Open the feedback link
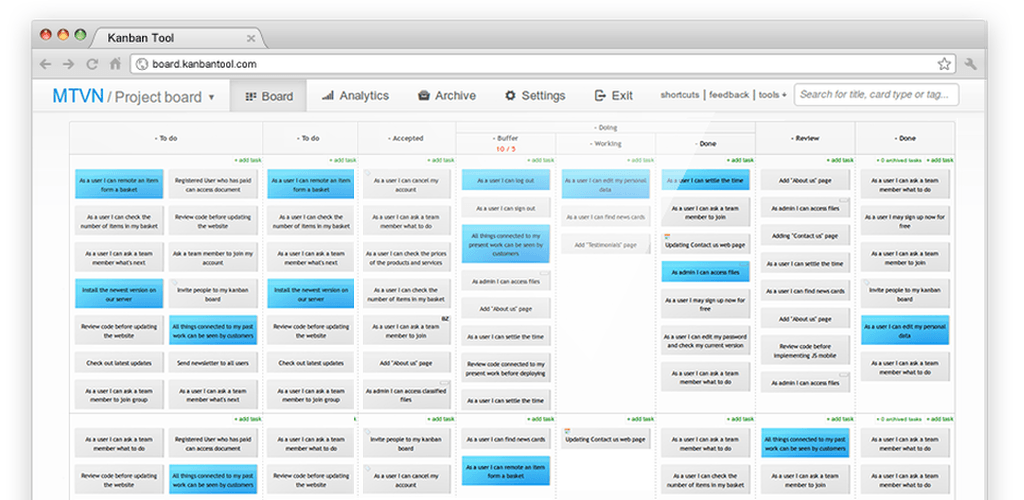 click(x=729, y=95)
